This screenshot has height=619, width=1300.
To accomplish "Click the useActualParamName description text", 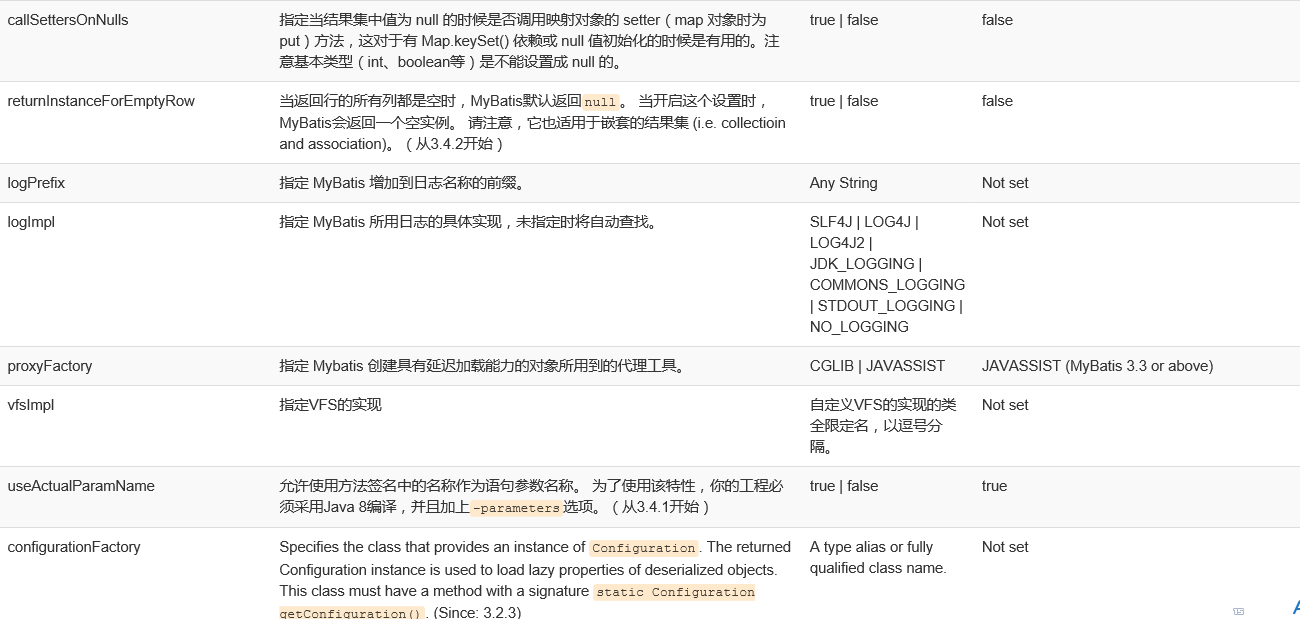I will point(531,496).
